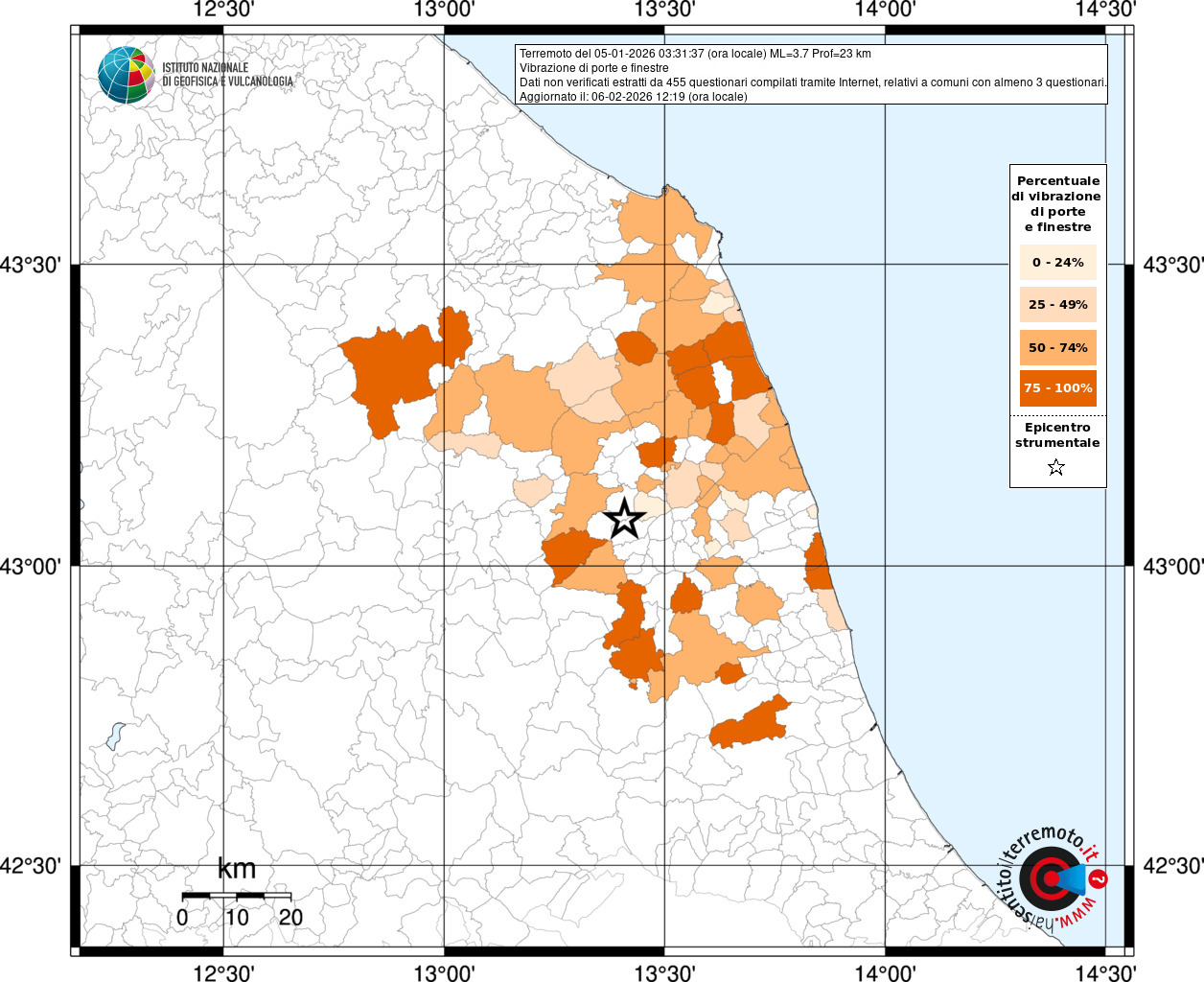This screenshot has height=982, width=1204.
Task: Click the right axis label 43°30'
Action: coord(1173,265)
